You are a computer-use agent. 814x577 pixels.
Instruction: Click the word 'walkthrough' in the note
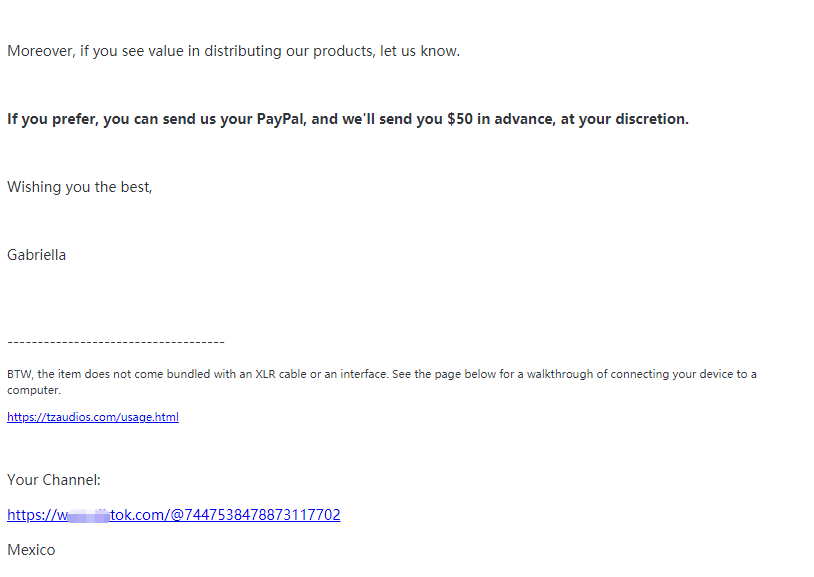point(560,374)
